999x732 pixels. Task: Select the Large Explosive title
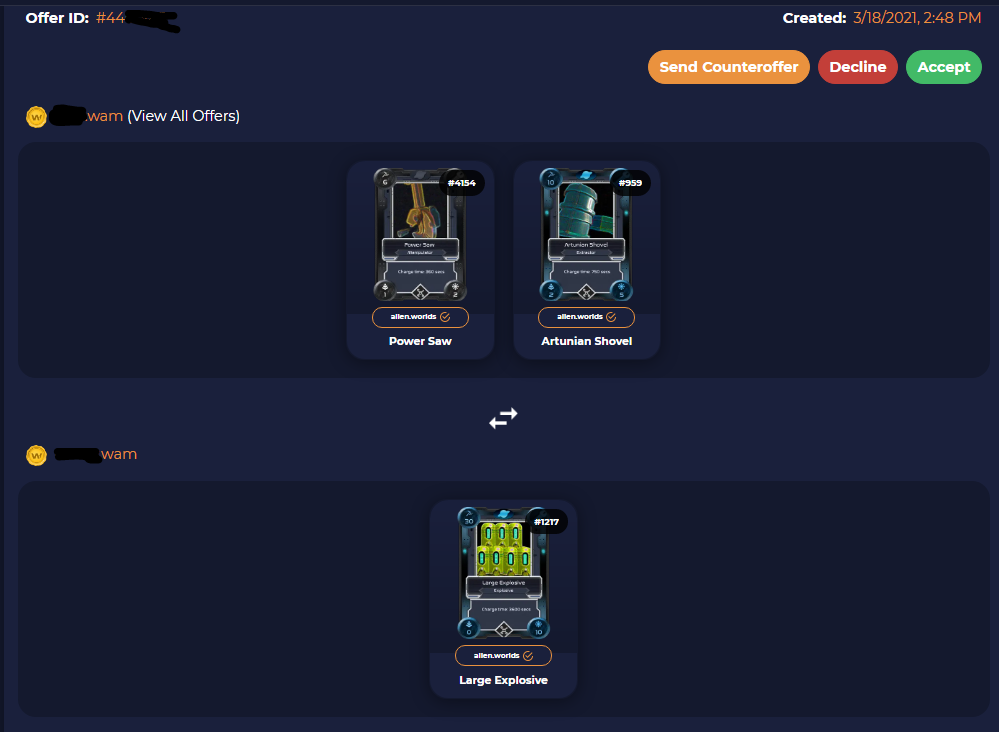tap(503, 680)
